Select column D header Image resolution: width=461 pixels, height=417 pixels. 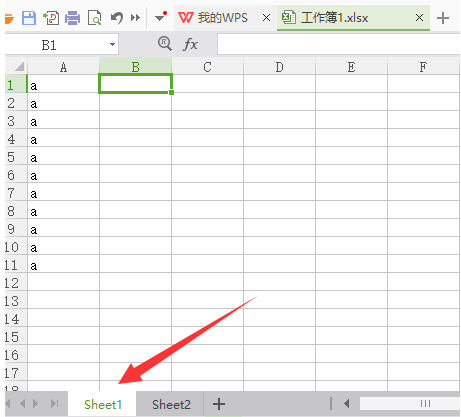279,67
